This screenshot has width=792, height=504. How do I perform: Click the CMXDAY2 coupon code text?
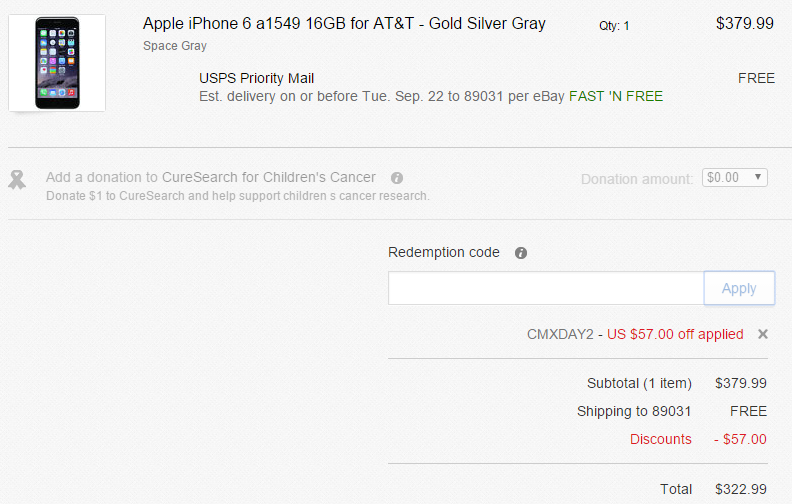(x=560, y=334)
